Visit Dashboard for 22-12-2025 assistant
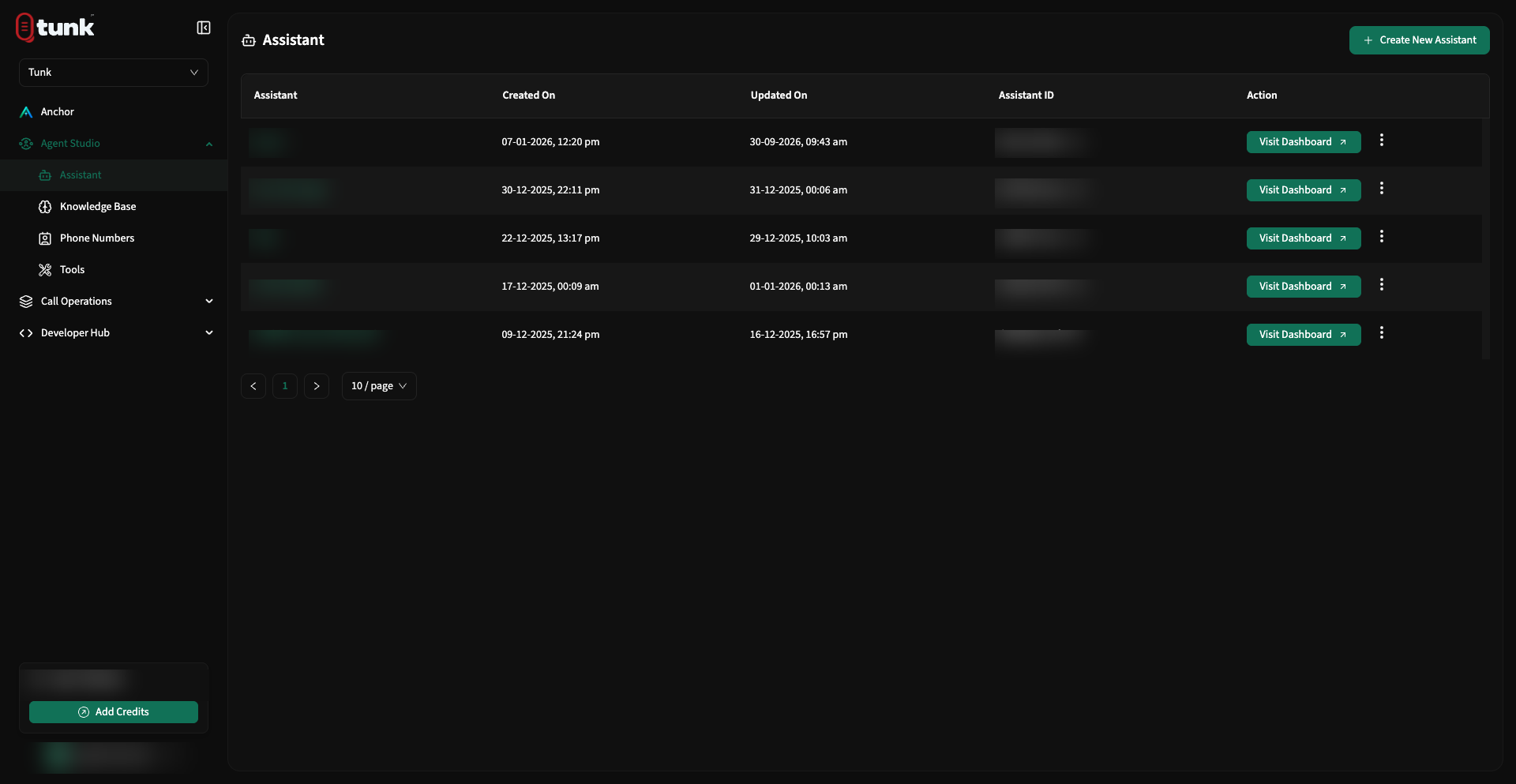 tap(1304, 238)
